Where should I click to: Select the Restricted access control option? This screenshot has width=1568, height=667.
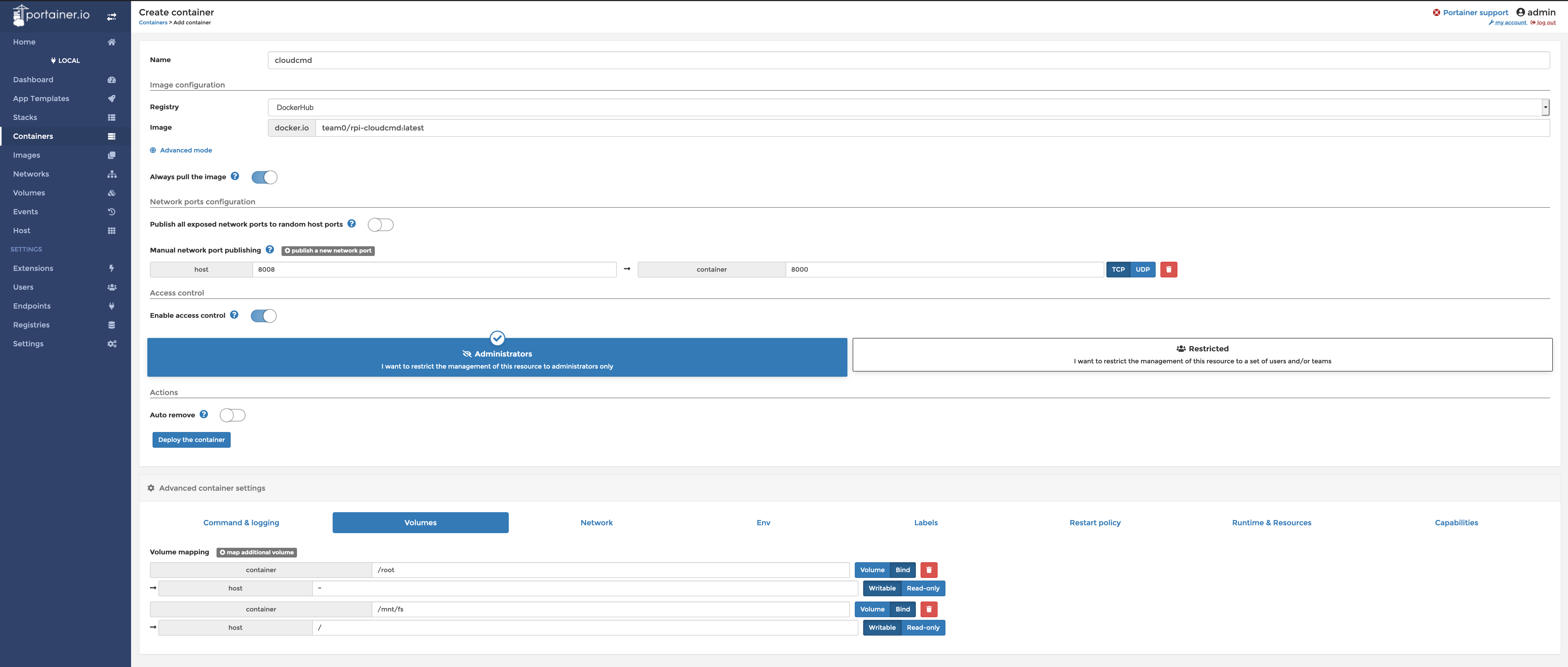[x=1202, y=354]
